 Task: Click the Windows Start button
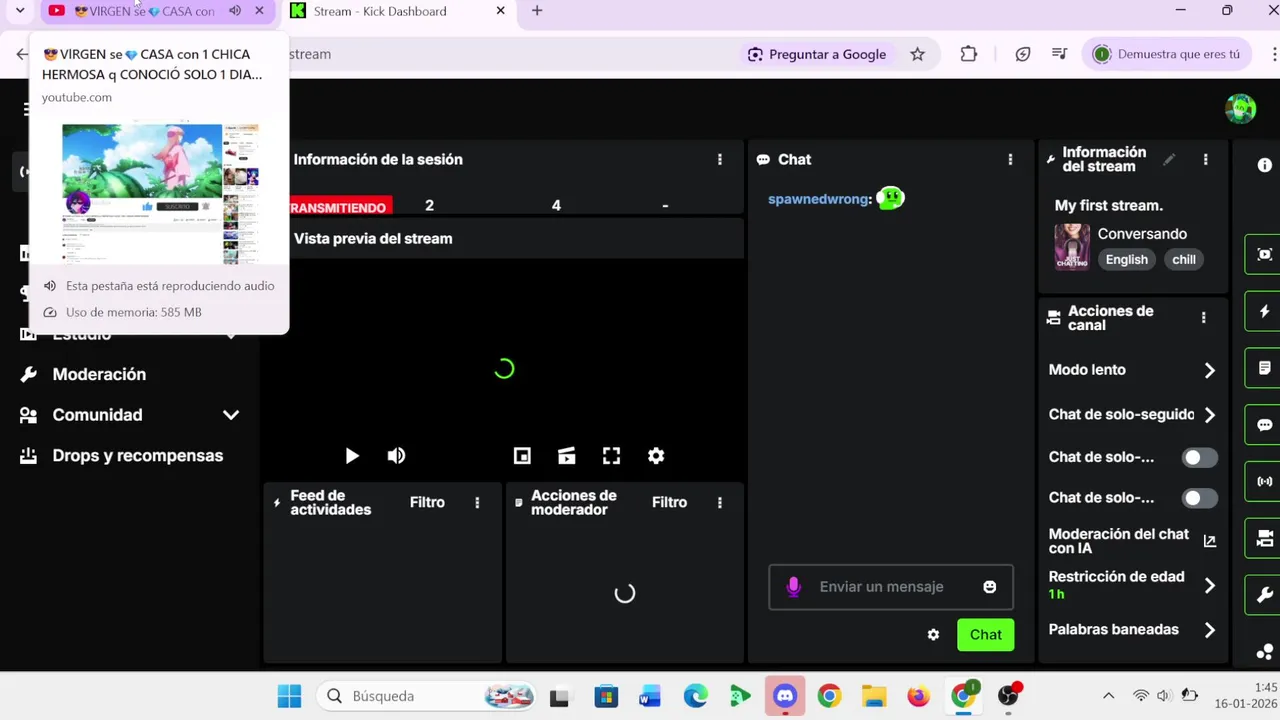pos(289,696)
